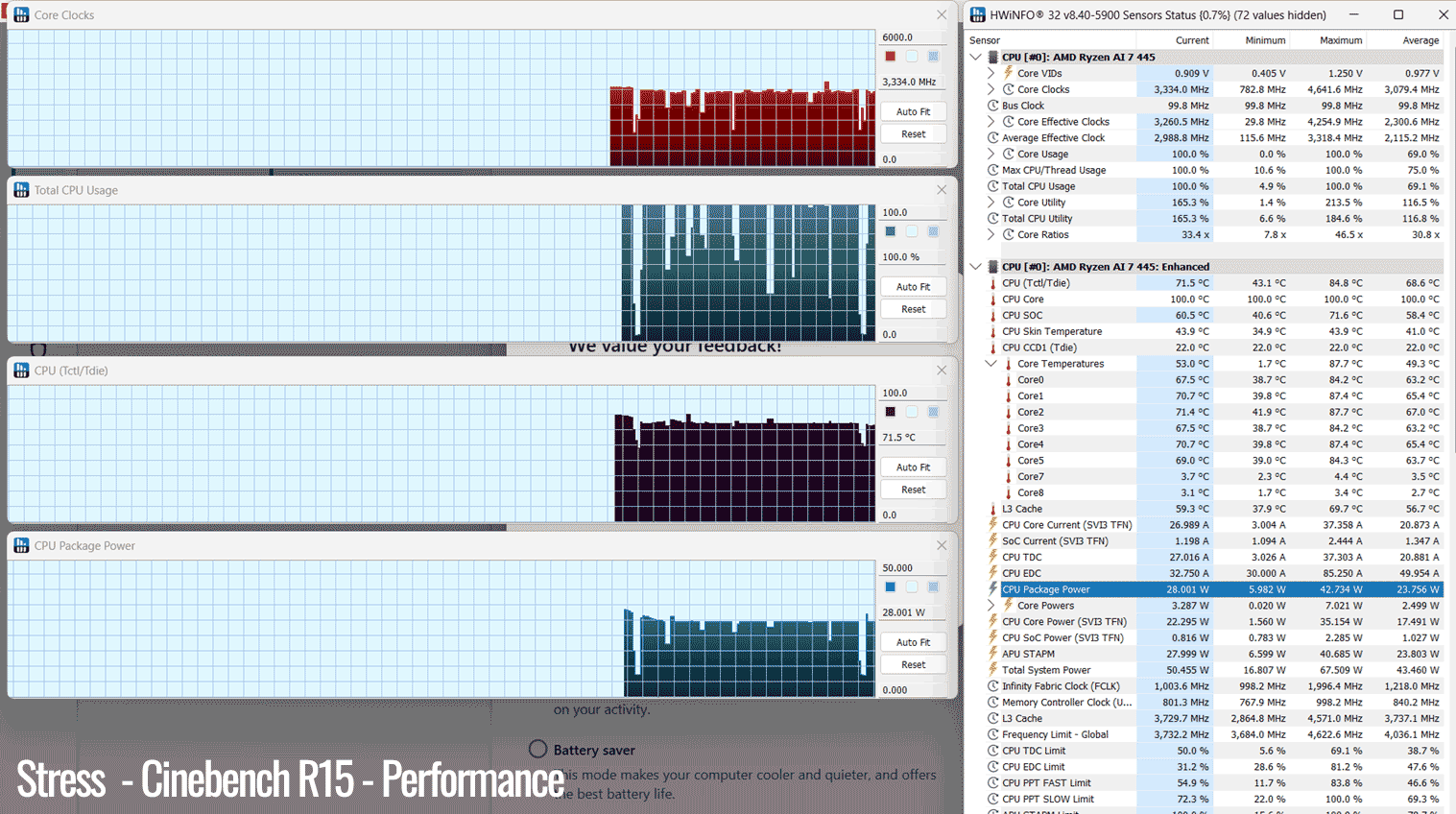
Task: Collapse the CPU [#0]: AMD Ryzen AI 7 445 group
Action: click(976, 58)
